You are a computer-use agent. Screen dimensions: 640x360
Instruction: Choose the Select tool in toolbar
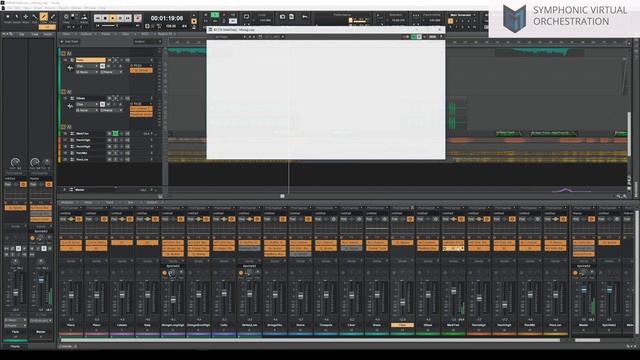16,18
